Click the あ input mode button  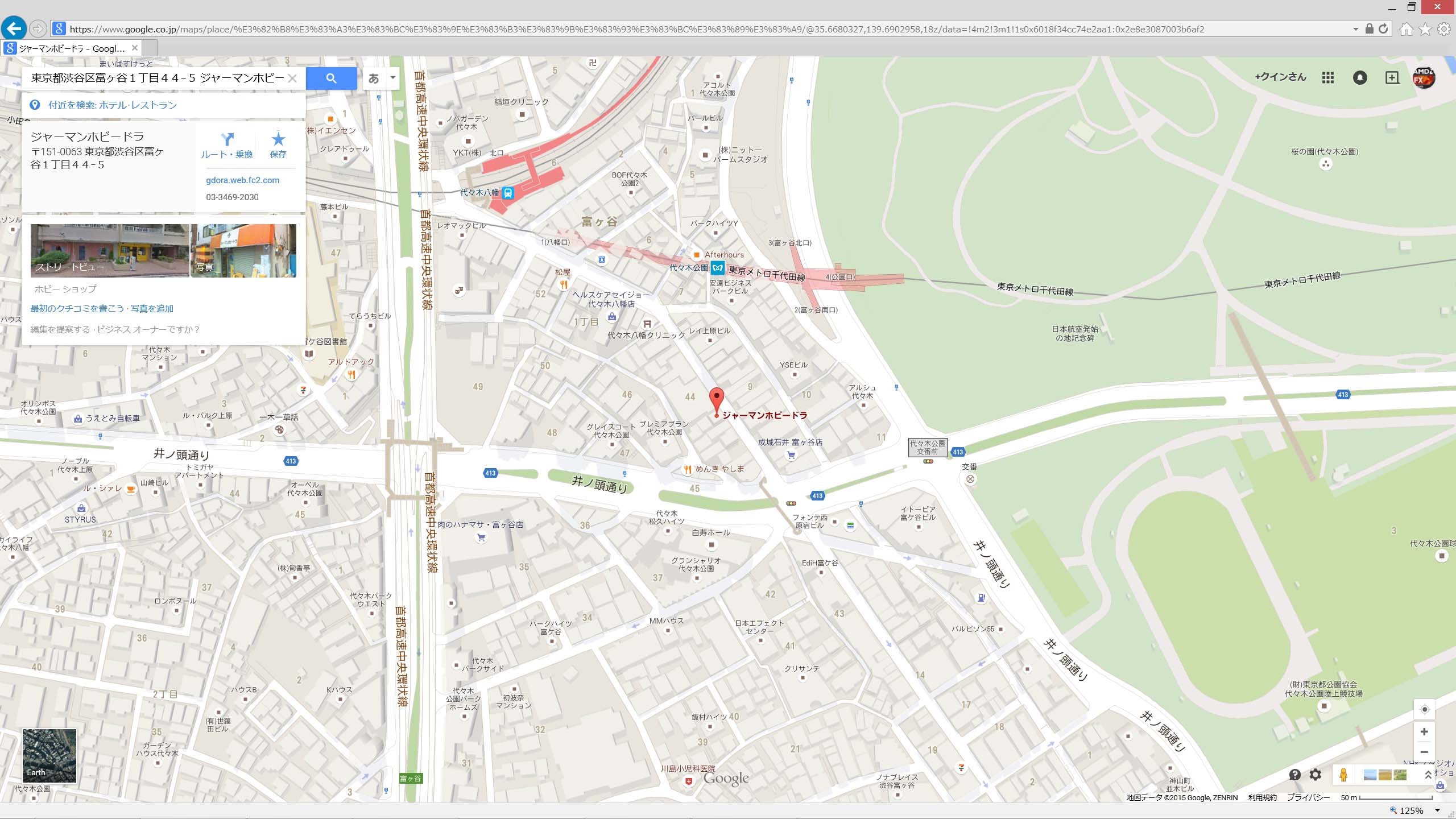pos(374,78)
